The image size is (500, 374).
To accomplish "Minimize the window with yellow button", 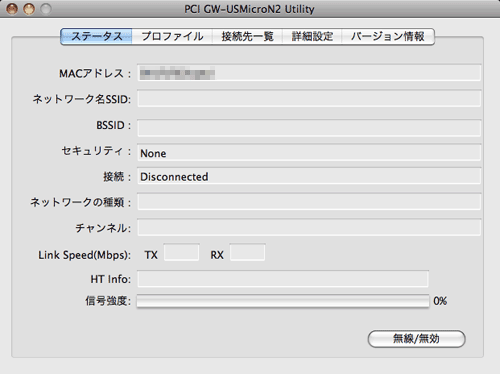I will pyautogui.click(x=29, y=9).
